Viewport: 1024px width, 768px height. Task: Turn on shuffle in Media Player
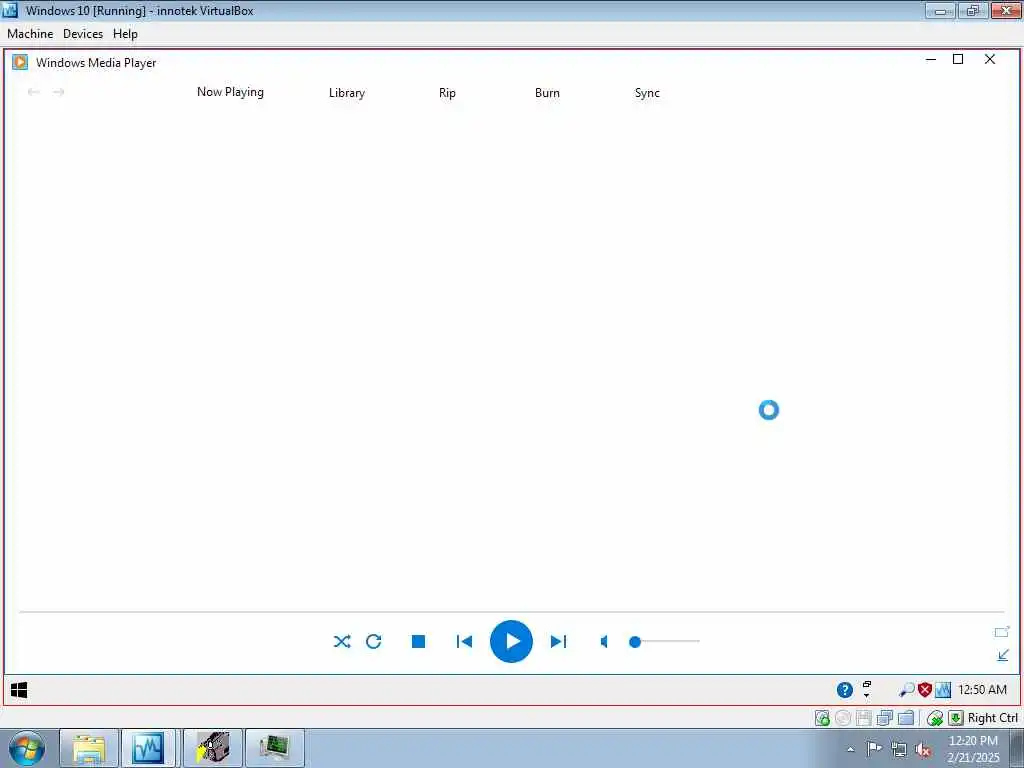pyautogui.click(x=342, y=641)
